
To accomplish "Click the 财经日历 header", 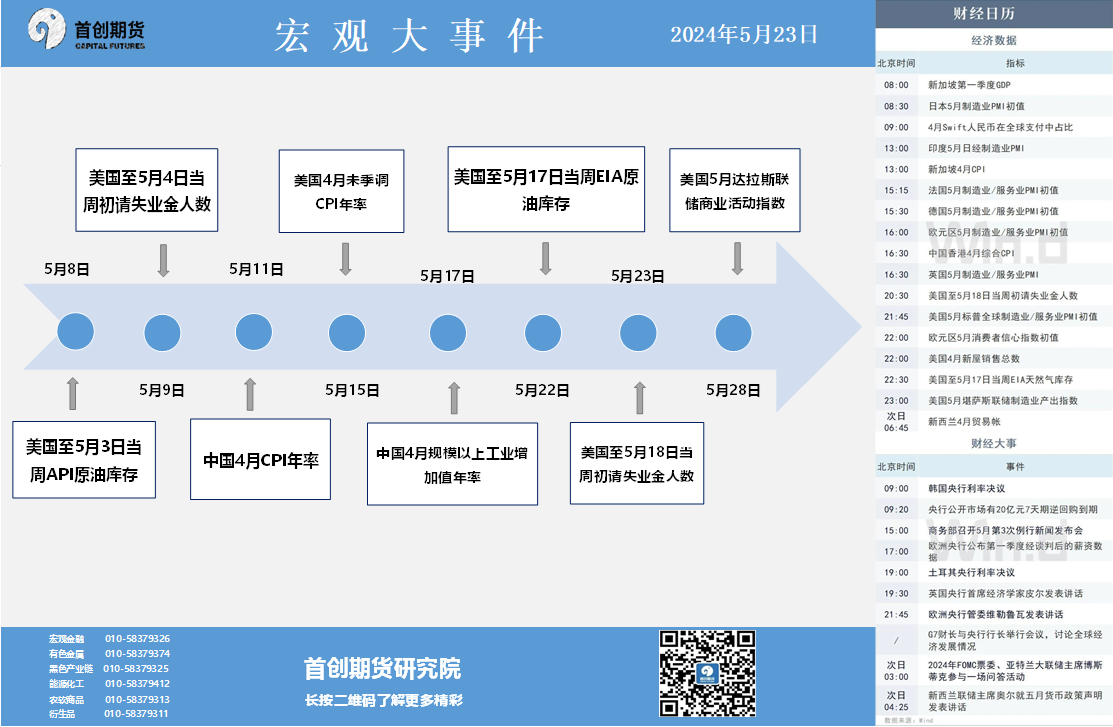I will pyautogui.click(x=994, y=13).
